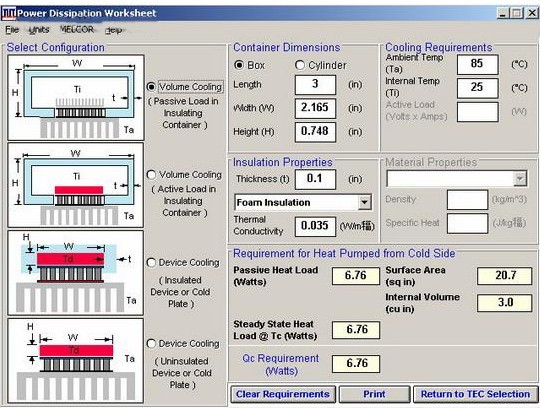Click the insulation Thickness input field
540x408 pixels.
315,179
